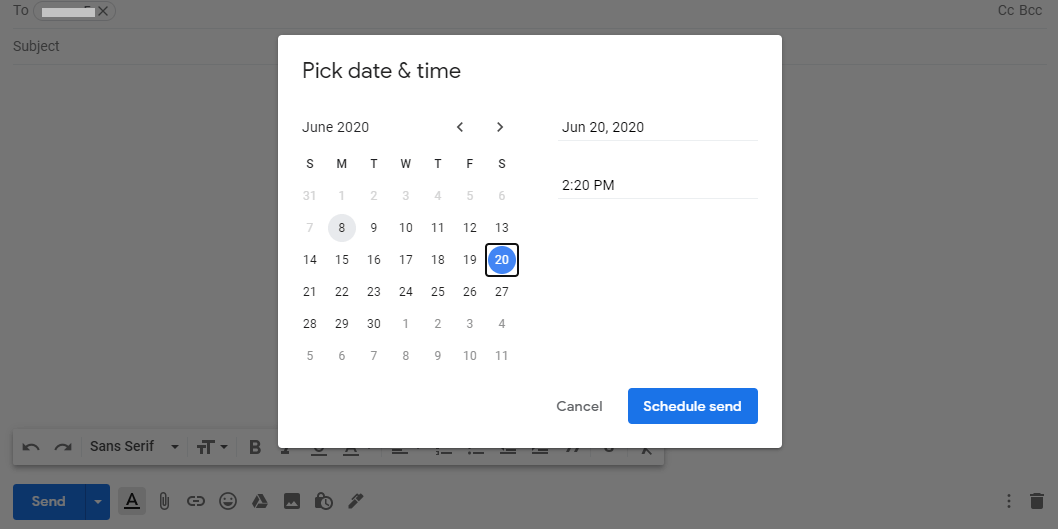This screenshot has width=1058, height=529.
Task: Click the undo arrow in the formatting toolbar
Action: [31, 447]
